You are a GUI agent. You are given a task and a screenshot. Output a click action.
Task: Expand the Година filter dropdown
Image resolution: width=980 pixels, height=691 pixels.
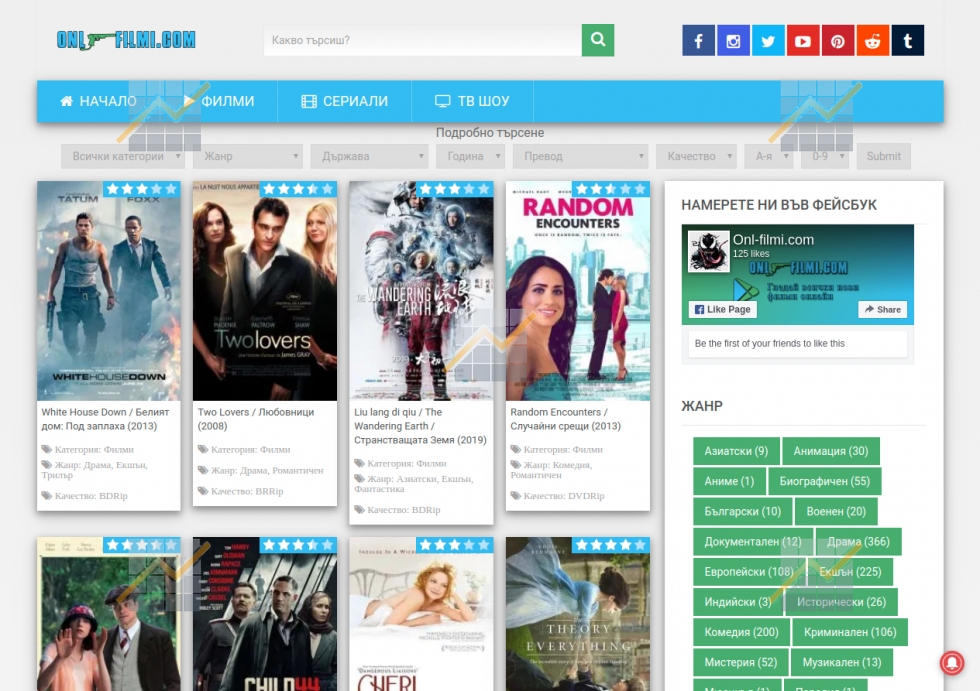point(471,156)
